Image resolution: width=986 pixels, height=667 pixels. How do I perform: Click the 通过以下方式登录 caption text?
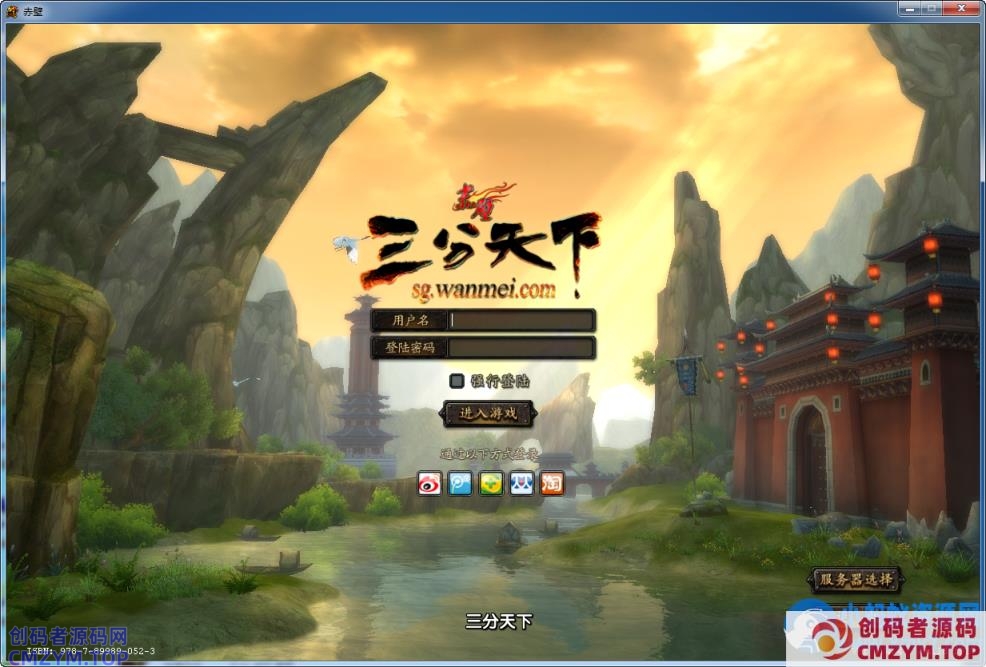click(489, 454)
